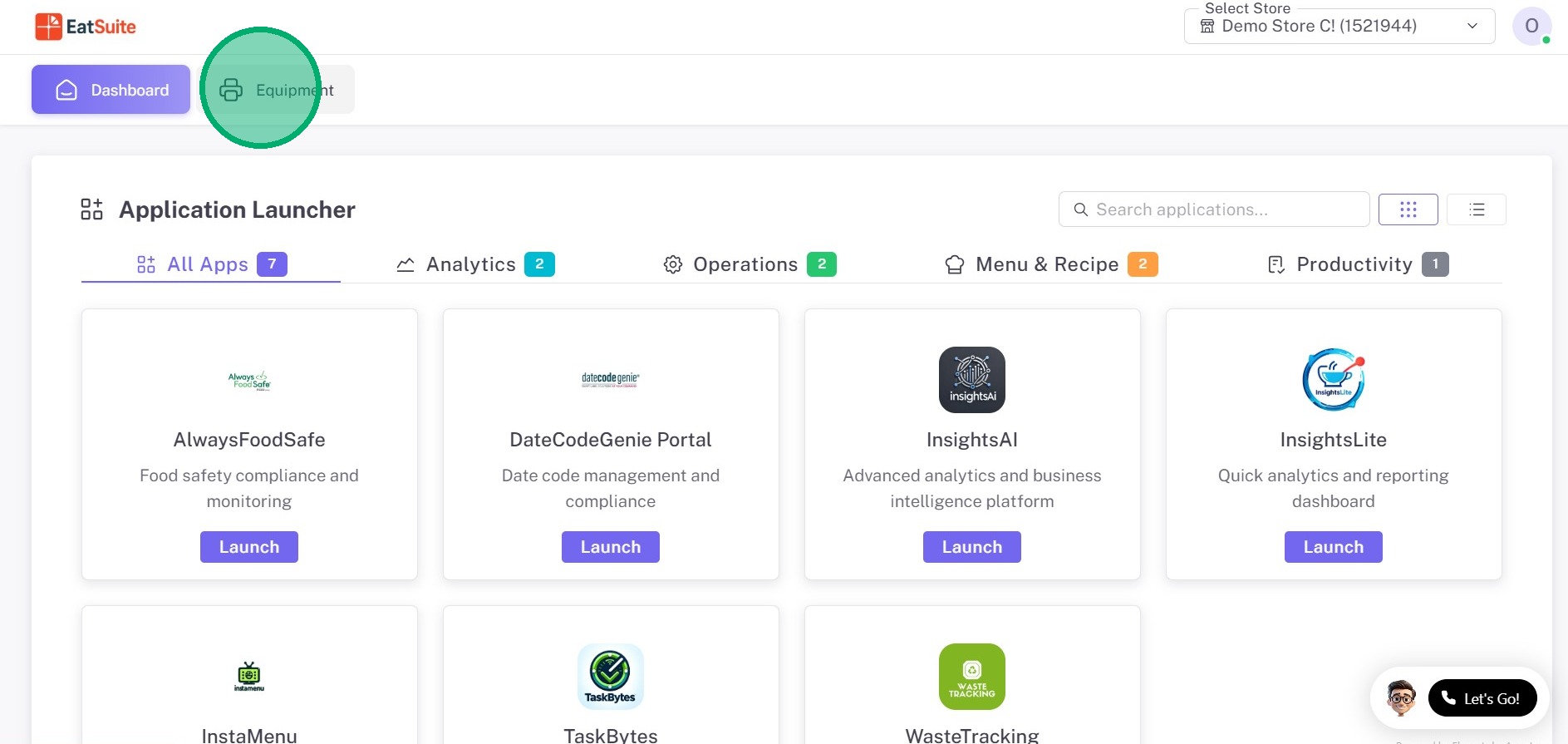Screen dimensions: 1568x744
Task: Click the AlwaysFoodSafe title text
Action: click(x=249, y=440)
